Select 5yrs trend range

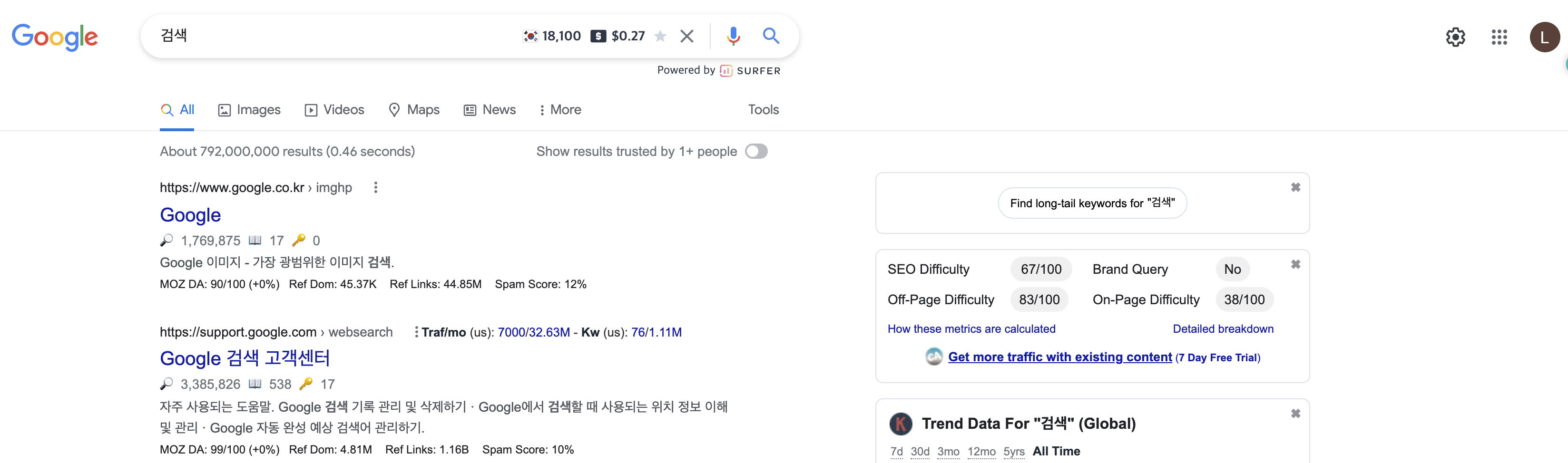coord(1013,452)
